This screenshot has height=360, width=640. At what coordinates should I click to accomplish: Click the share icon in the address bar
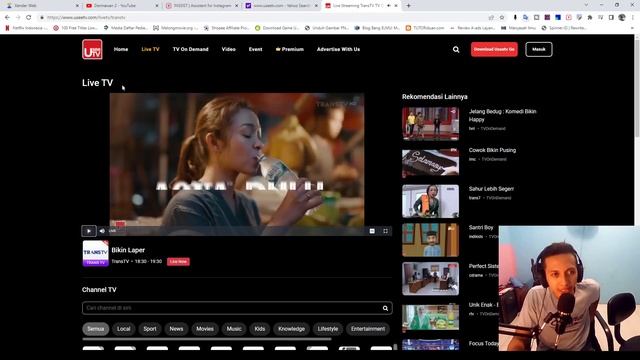pyautogui.click(x=491, y=18)
